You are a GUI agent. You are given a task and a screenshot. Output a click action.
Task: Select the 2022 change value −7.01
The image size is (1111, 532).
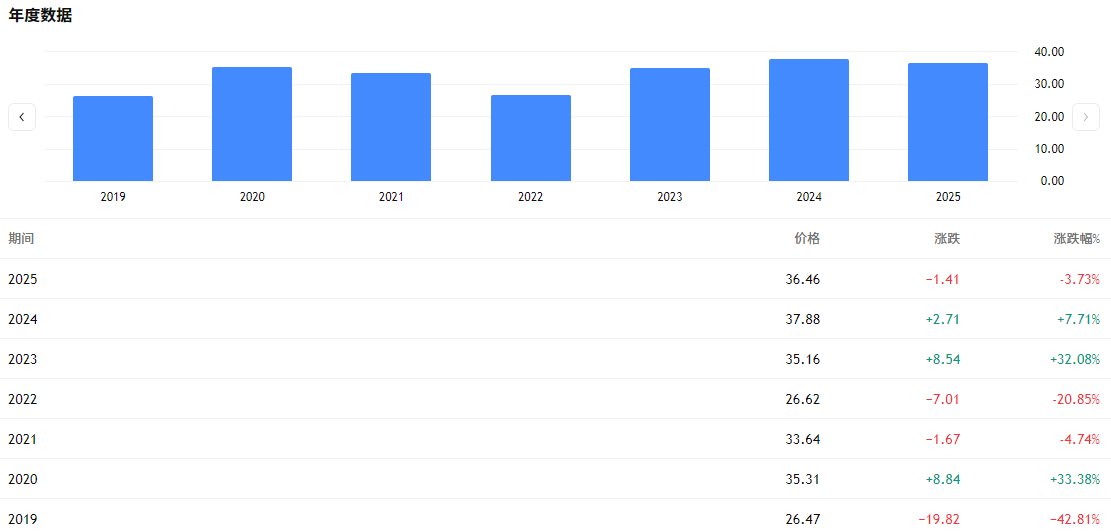(x=942, y=399)
